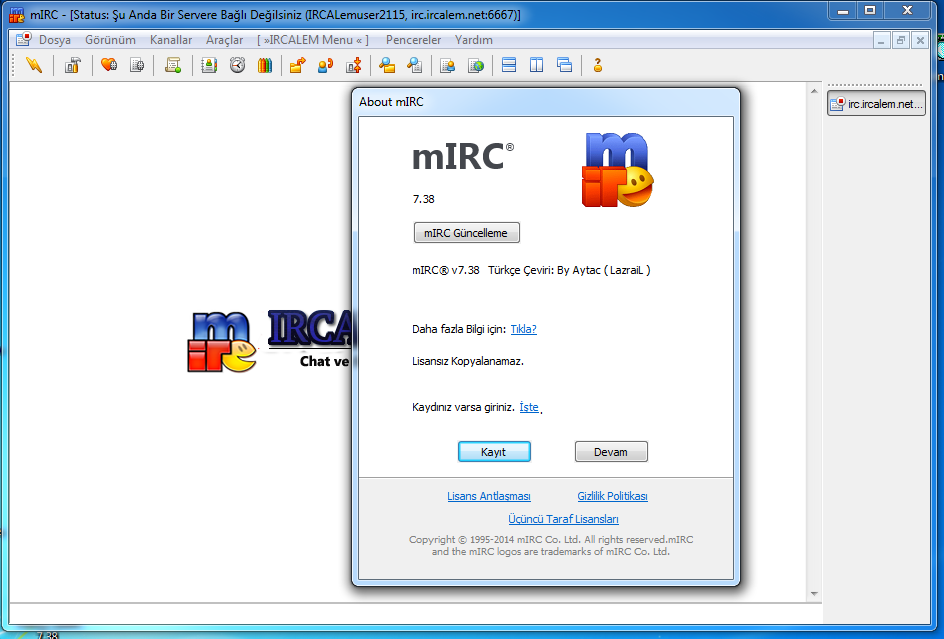
Task: Open channel Favorites via the heart icon
Action: click(x=109, y=65)
